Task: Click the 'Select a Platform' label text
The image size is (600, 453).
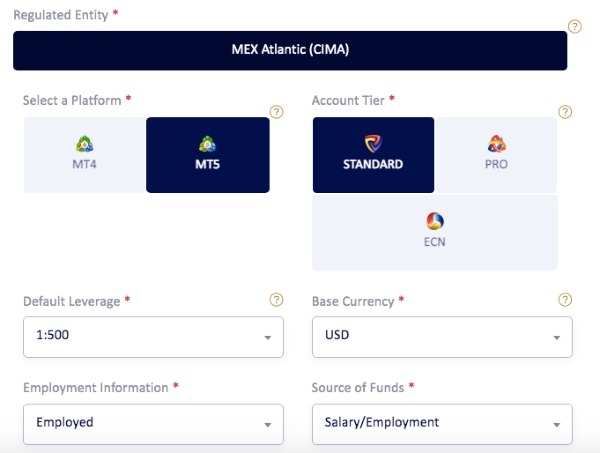Action: click(x=72, y=101)
